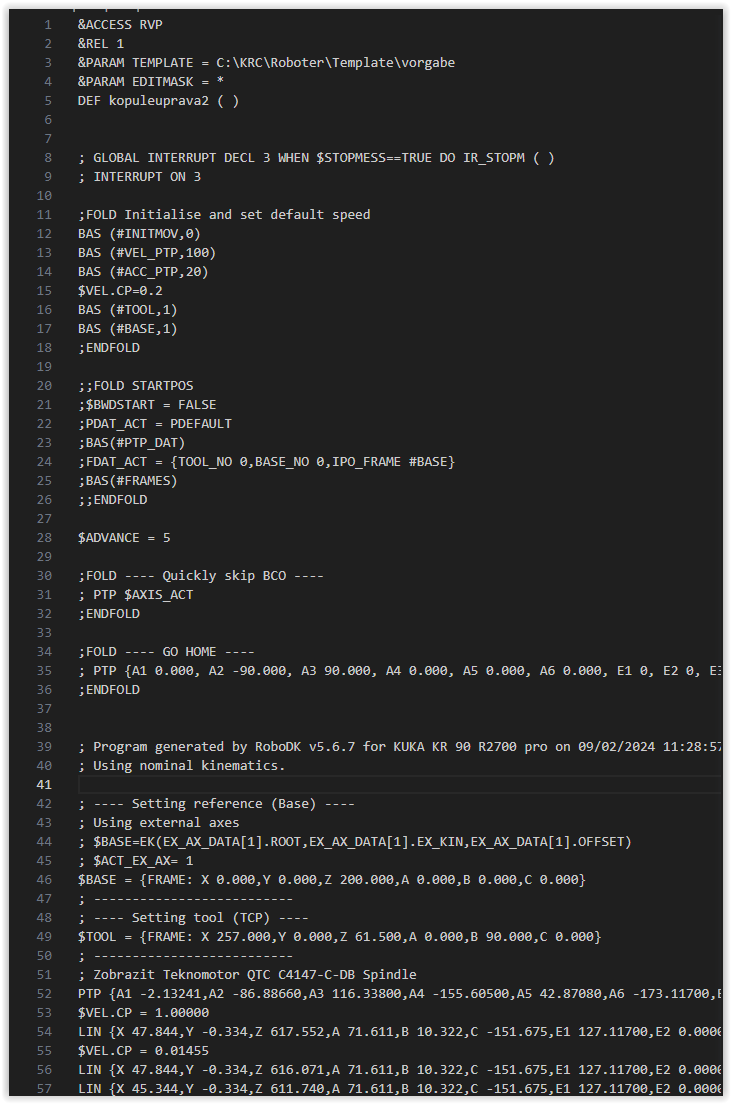Click the DEF kopuleuprava2 declaration text

(158, 101)
